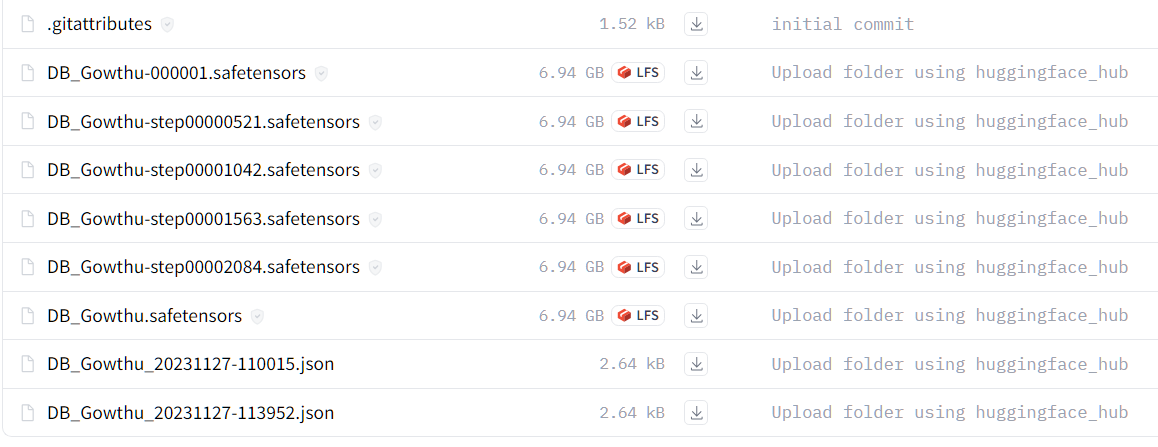This screenshot has width=1158, height=447.
Task: Click download icon for DB_Gowthu-step00000521.safetensors
Action: tap(696, 121)
